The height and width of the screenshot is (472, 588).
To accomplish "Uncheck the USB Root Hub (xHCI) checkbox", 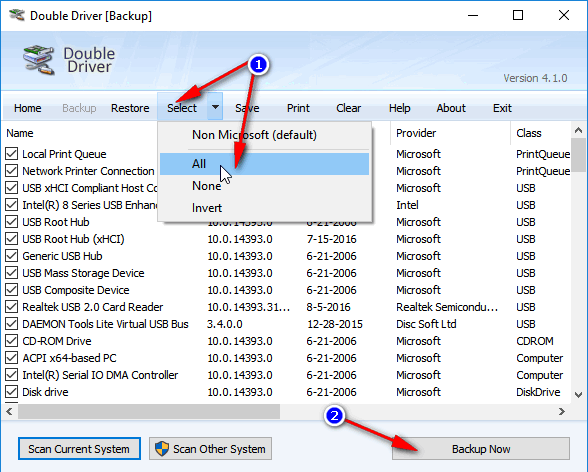I will tap(11, 239).
